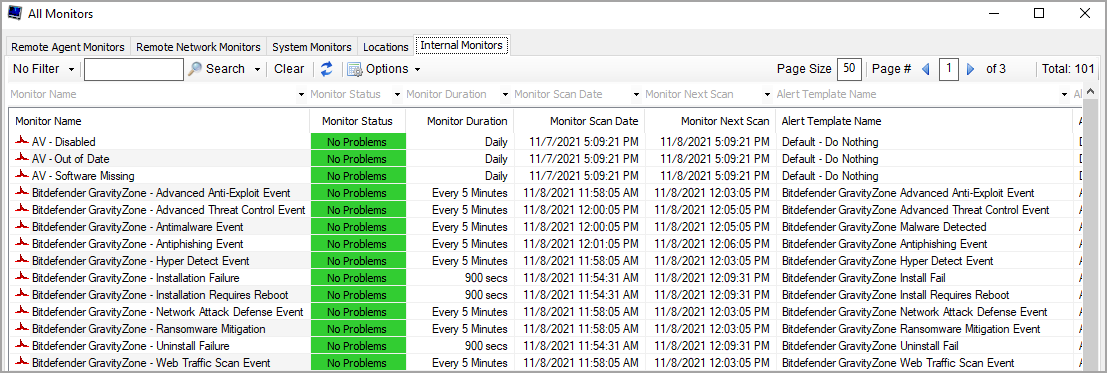Sort by Monitor Name column header
The height and width of the screenshot is (373, 1107).
[159, 121]
